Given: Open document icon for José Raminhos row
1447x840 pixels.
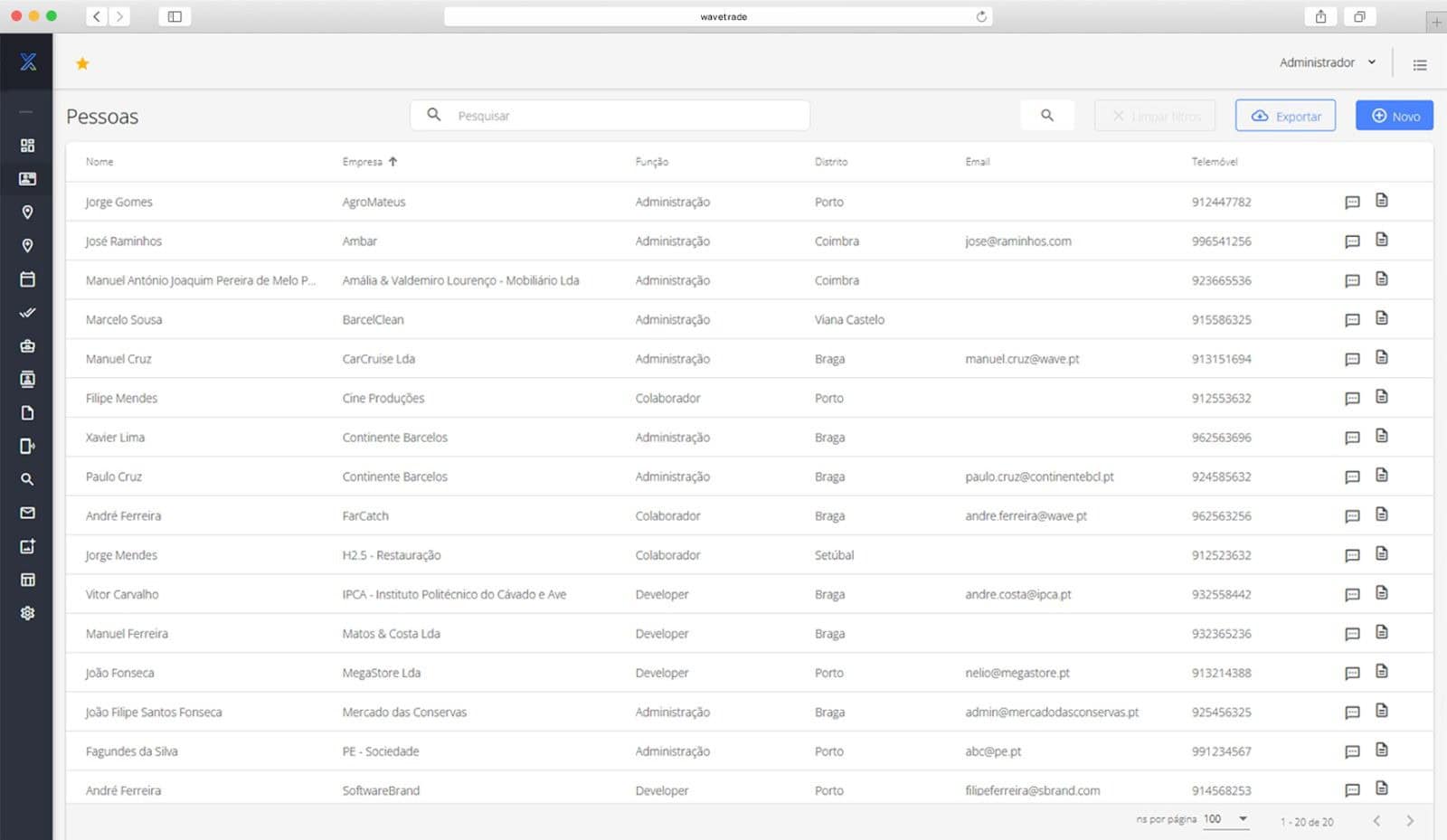Looking at the screenshot, I should 1382,240.
